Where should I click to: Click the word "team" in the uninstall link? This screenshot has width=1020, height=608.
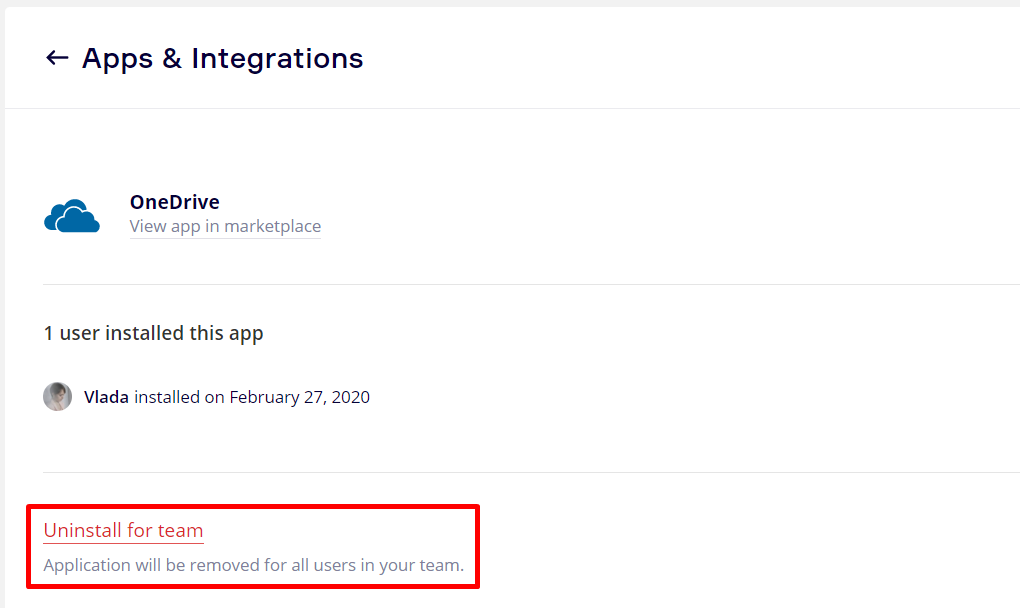[x=181, y=531]
